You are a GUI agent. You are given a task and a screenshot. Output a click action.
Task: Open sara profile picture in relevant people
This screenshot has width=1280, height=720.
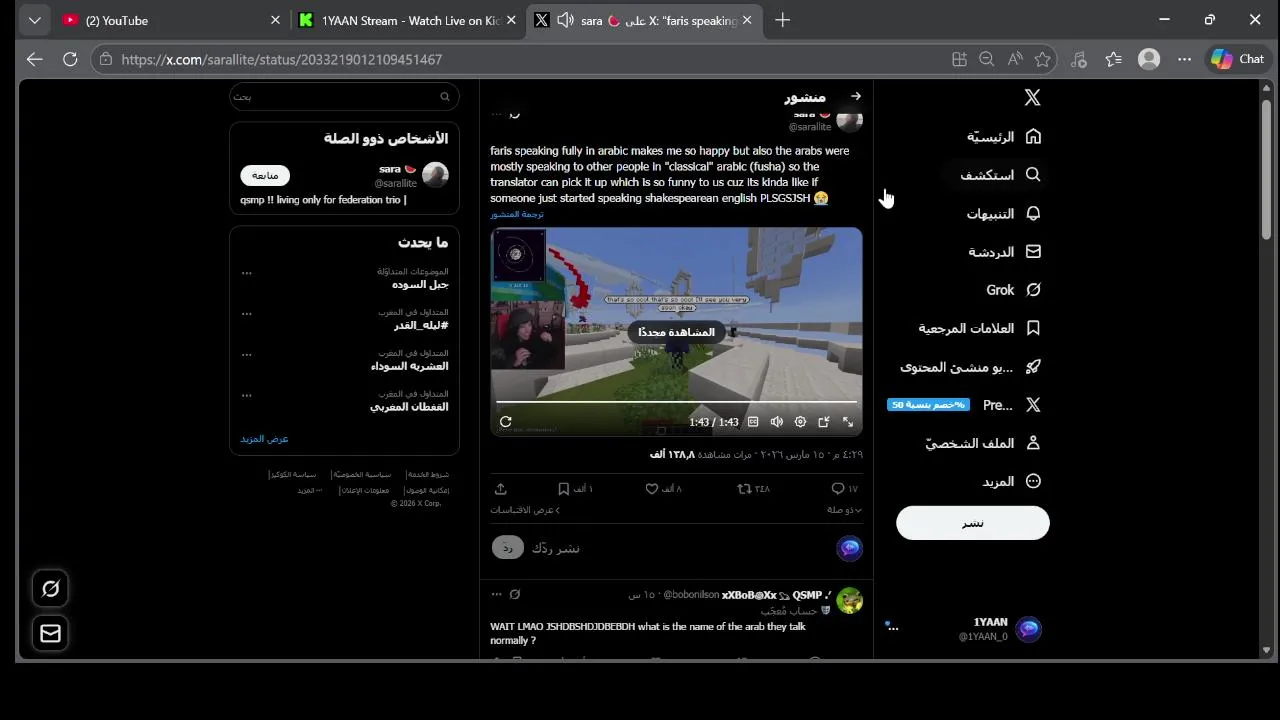point(435,175)
